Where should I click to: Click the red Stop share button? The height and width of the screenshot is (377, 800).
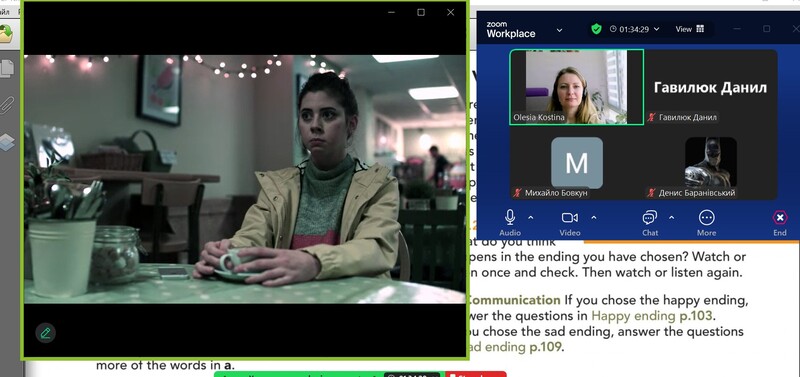pos(476,375)
